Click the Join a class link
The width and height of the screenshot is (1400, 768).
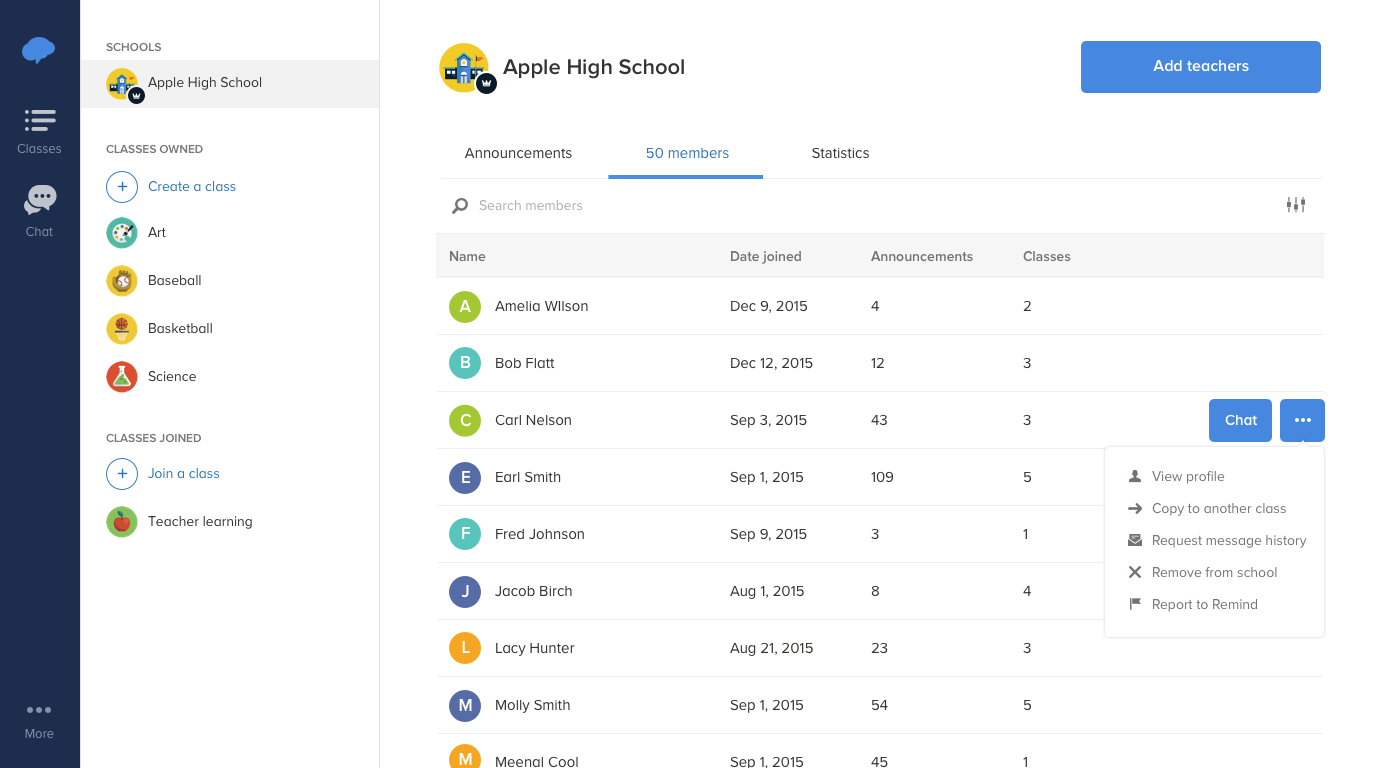point(184,473)
